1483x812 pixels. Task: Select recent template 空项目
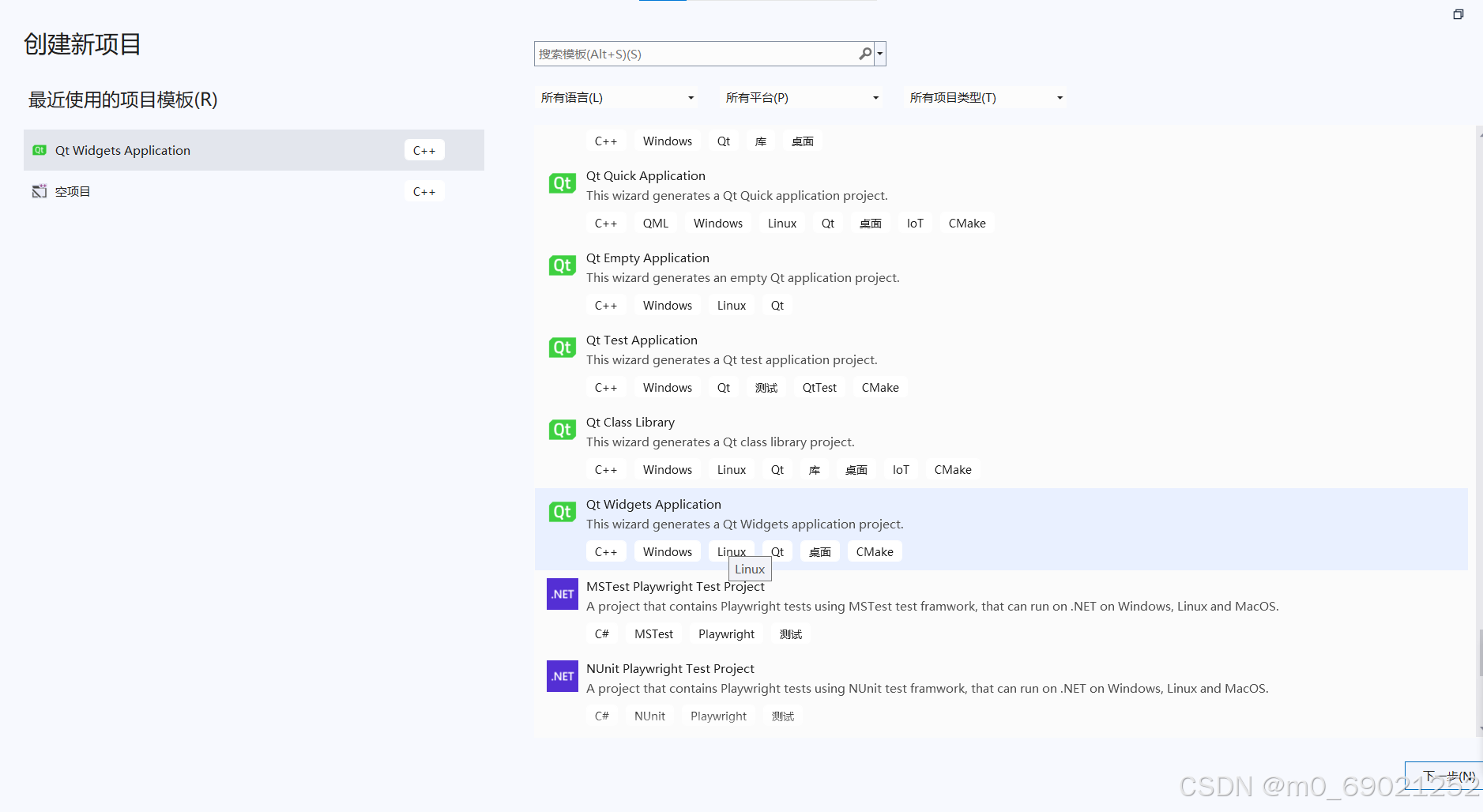(254, 191)
